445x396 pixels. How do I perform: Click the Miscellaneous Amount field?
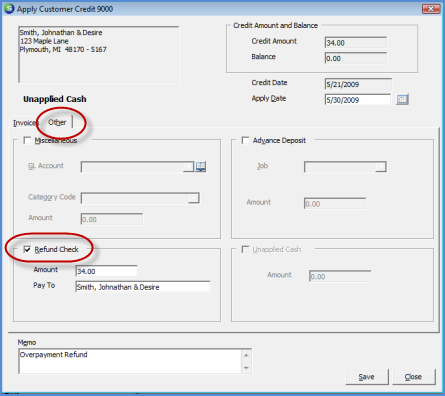(112, 219)
